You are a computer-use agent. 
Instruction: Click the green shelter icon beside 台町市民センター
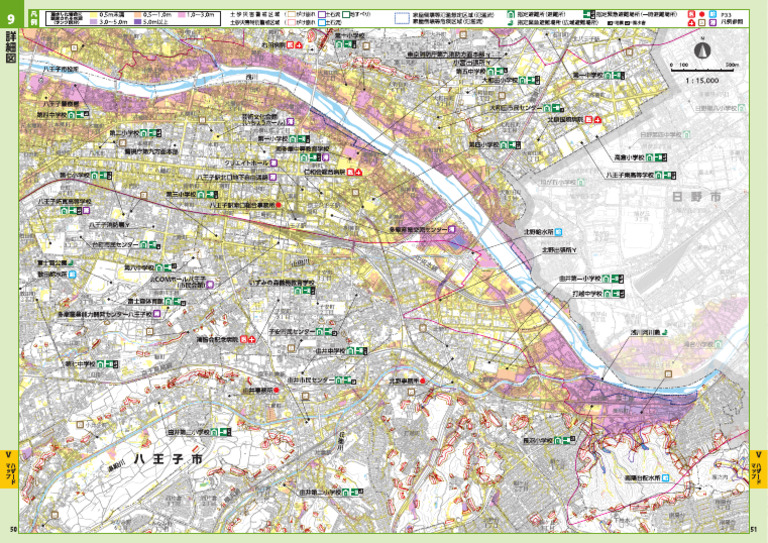(144, 244)
